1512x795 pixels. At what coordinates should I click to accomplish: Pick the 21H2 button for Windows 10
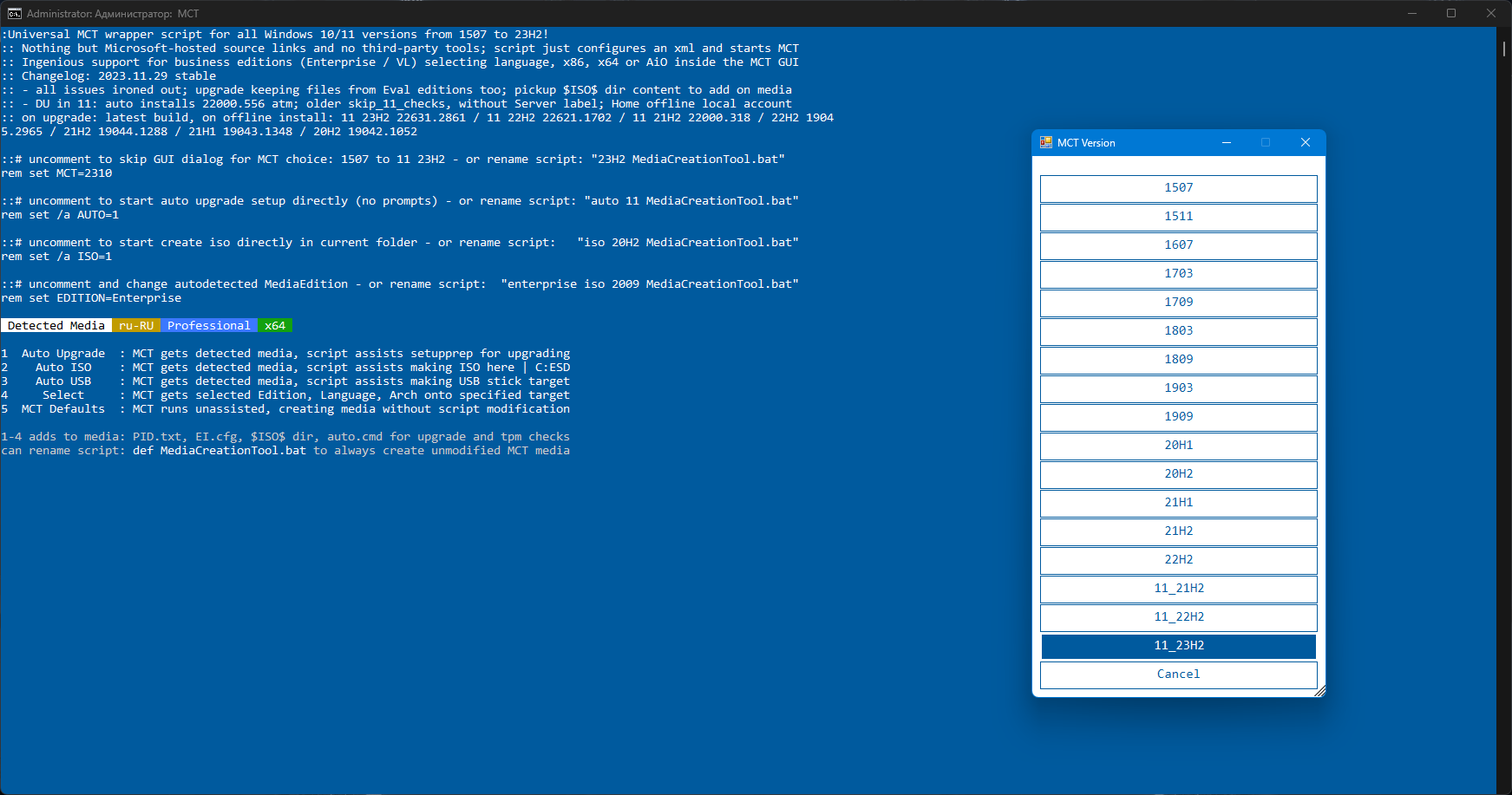click(x=1178, y=531)
